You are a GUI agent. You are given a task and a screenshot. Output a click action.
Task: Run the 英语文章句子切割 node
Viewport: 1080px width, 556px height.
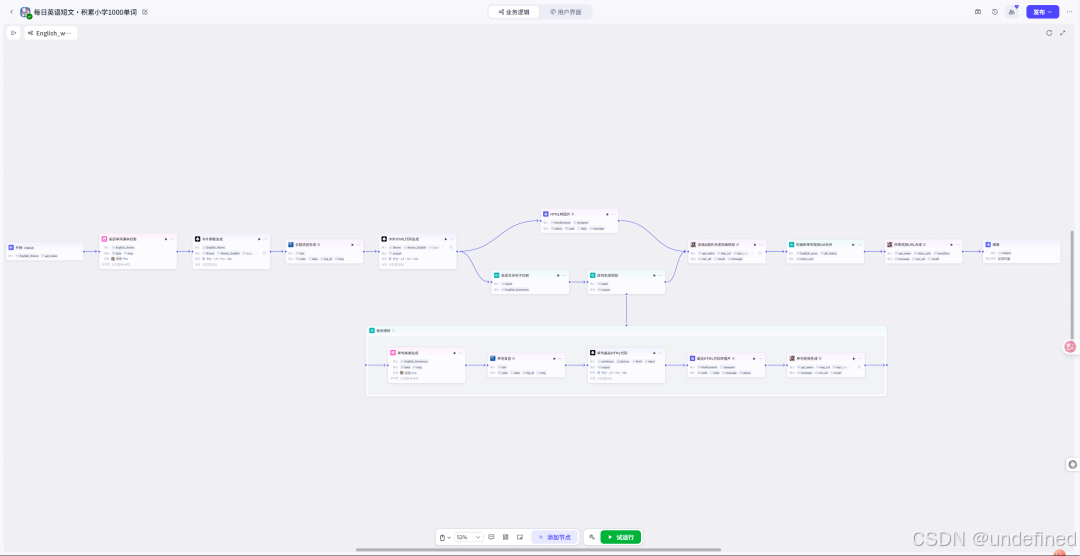pyautogui.click(x=557, y=275)
